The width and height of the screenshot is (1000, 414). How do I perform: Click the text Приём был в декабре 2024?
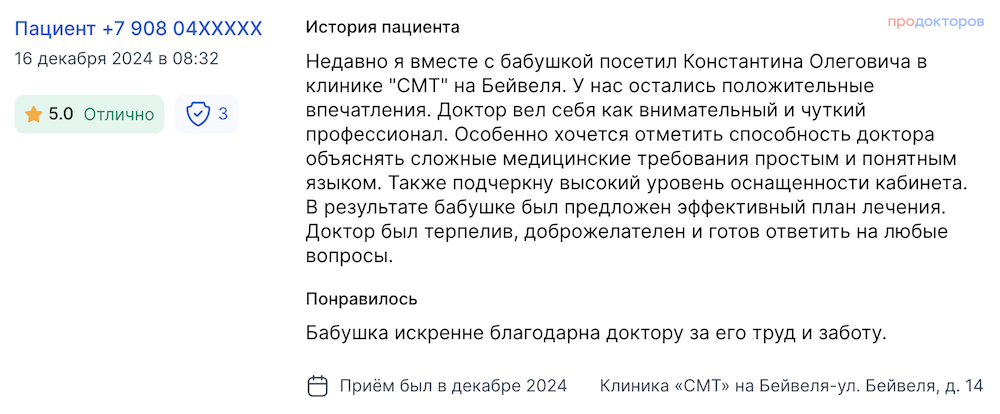click(453, 386)
